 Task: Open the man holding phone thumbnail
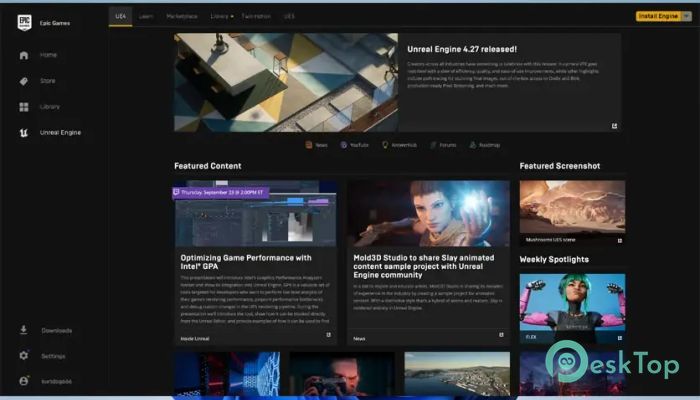click(x=342, y=374)
